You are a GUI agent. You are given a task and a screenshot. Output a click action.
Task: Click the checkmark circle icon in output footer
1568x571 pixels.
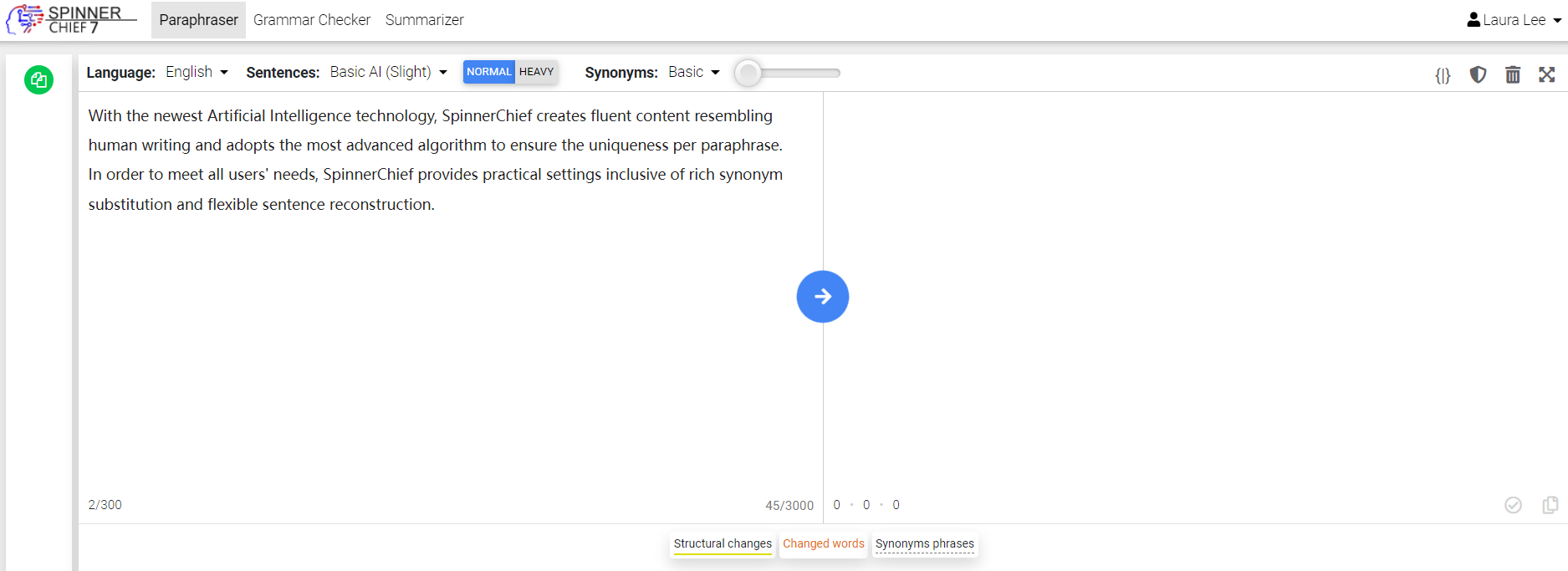click(1513, 505)
